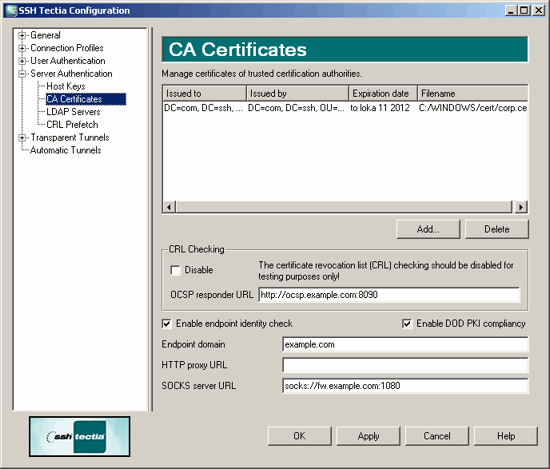
Task: Select User Authentication in the tree
Action: [68, 61]
